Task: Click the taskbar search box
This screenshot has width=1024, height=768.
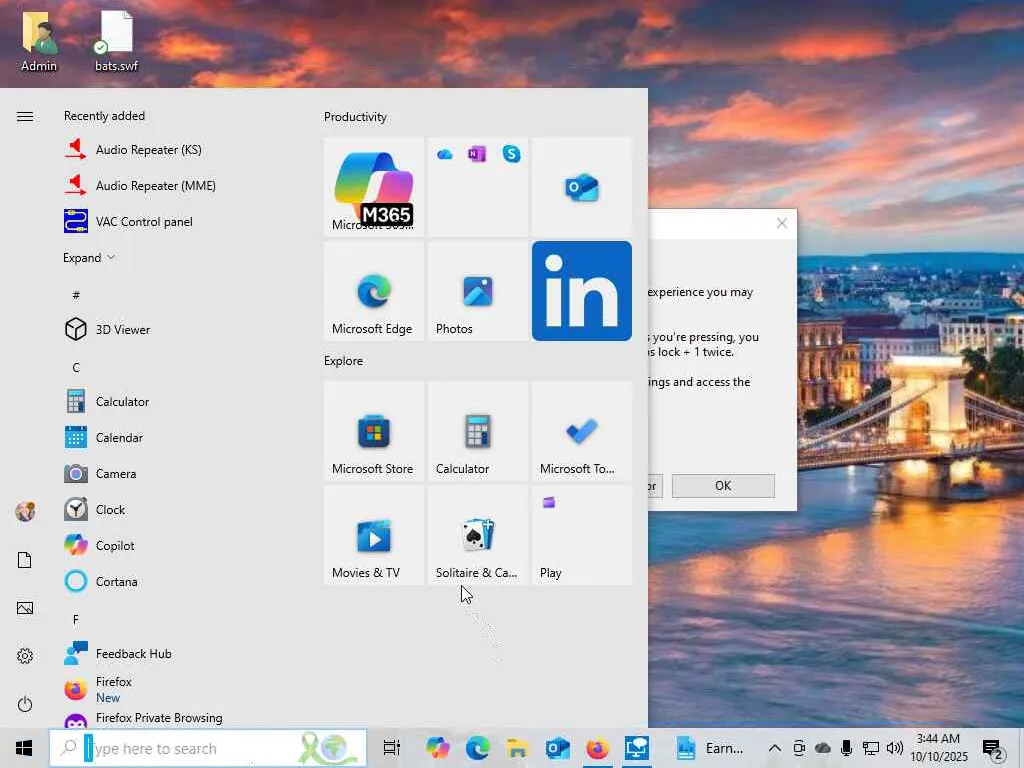Action: [x=190, y=748]
